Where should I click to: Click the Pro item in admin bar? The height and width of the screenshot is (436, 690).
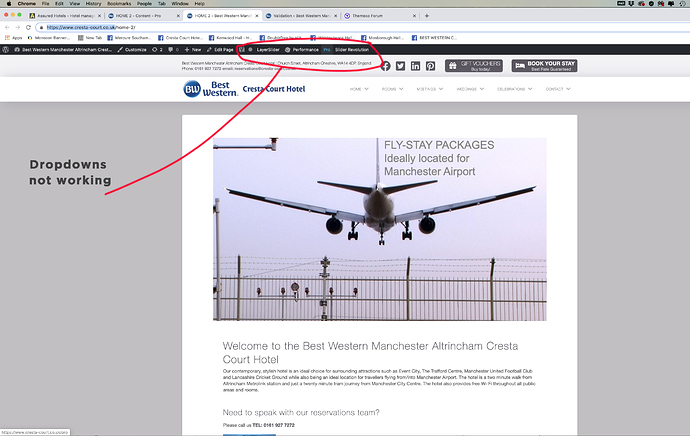coord(327,50)
